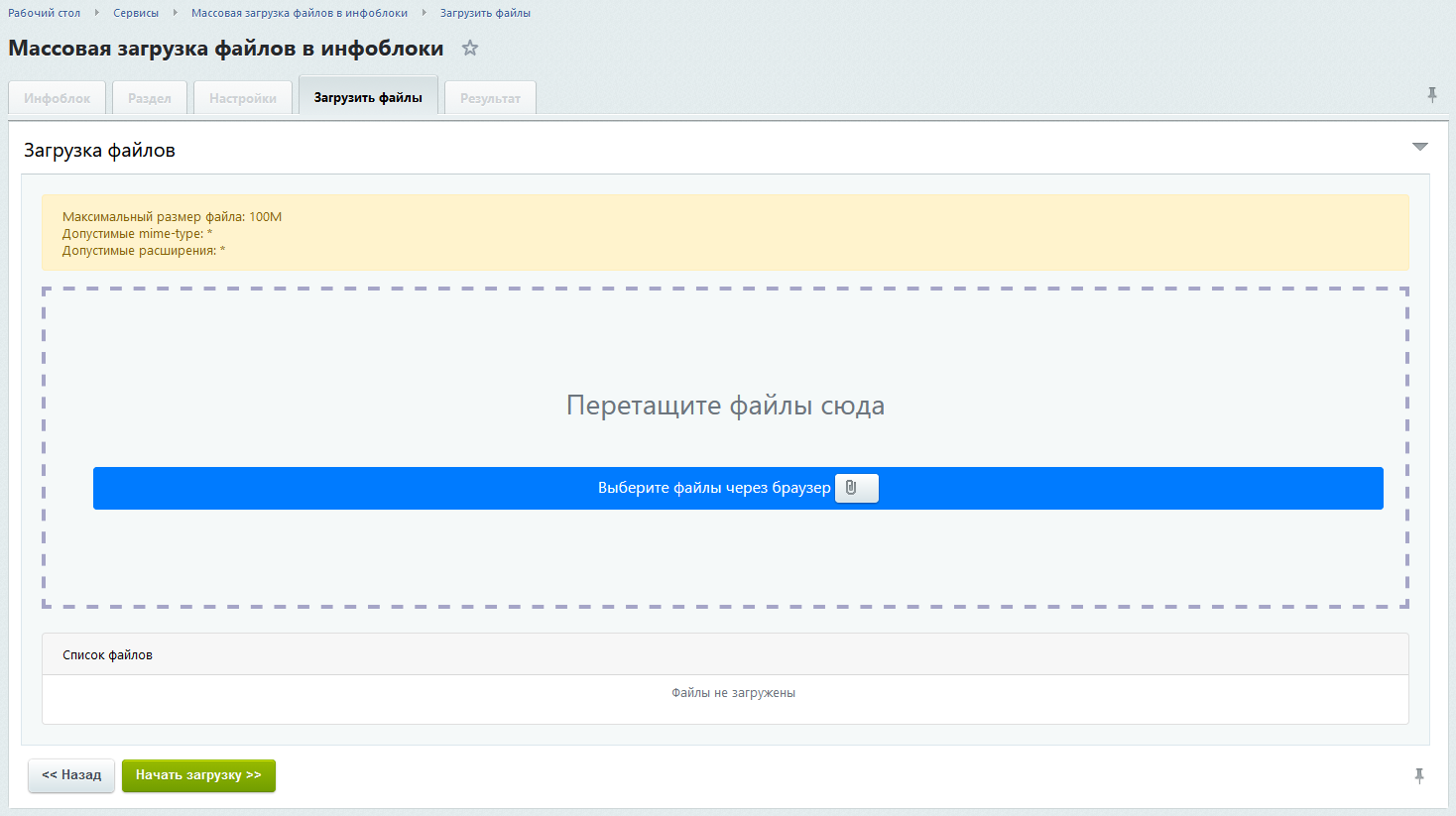Select the Загрузить файлы tab

pos(368,96)
